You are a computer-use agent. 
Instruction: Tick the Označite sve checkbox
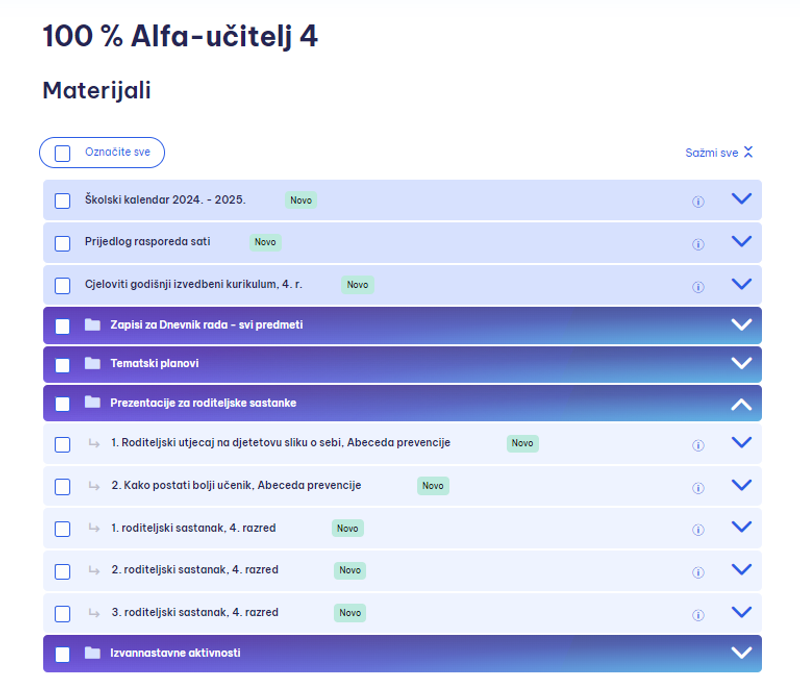pyautogui.click(x=62, y=153)
